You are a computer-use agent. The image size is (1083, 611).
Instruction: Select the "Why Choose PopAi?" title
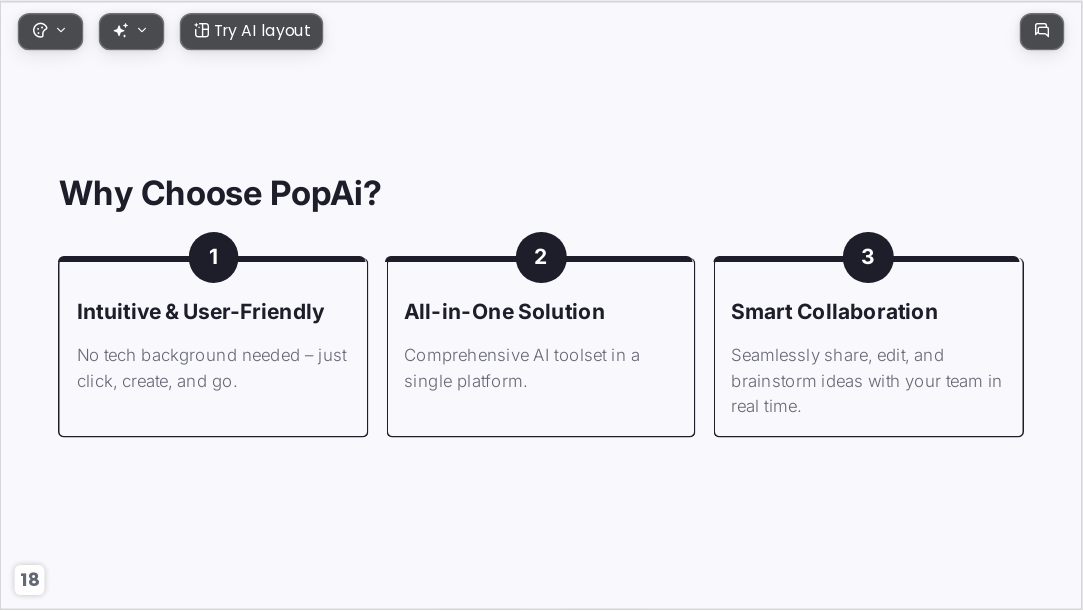point(220,193)
